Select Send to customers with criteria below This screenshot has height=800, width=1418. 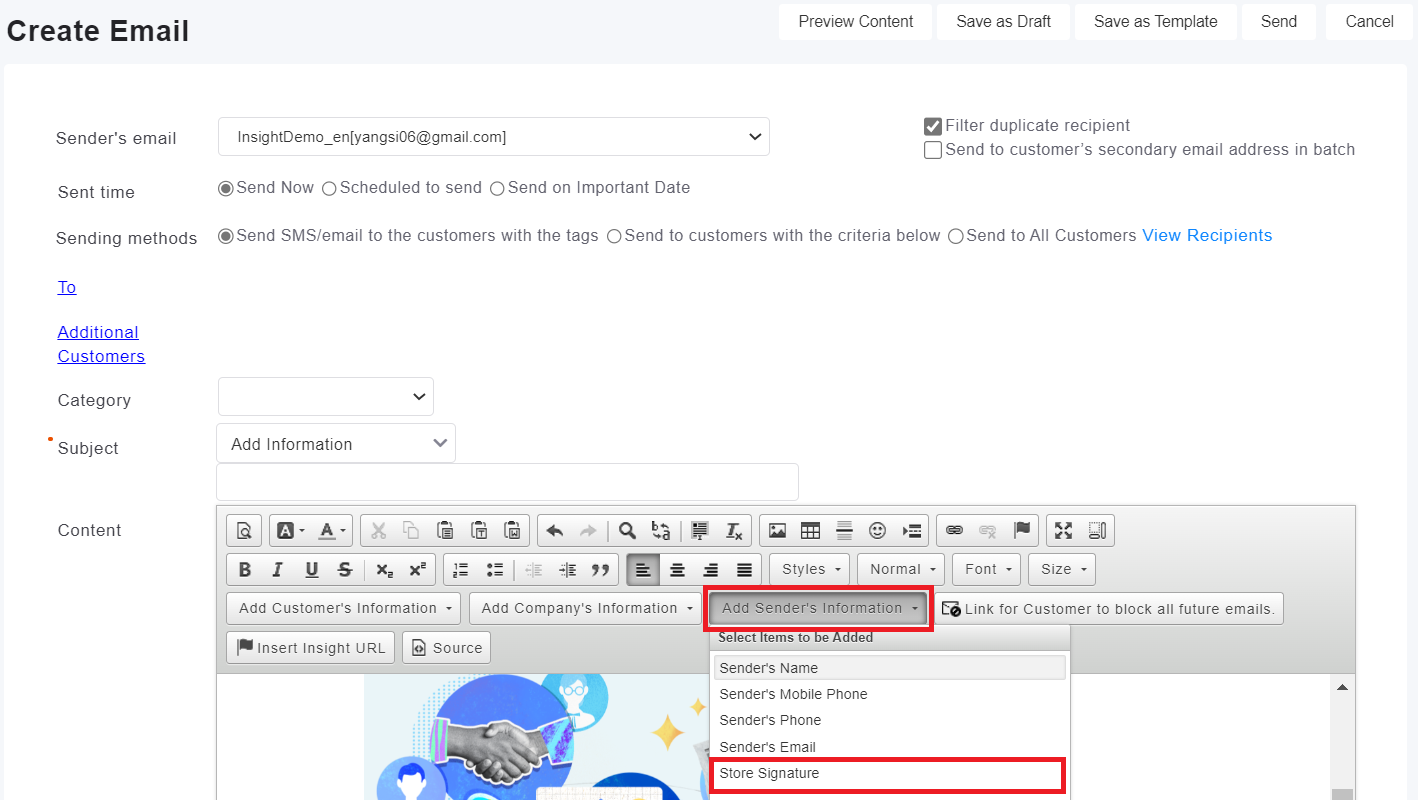[614, 236]
